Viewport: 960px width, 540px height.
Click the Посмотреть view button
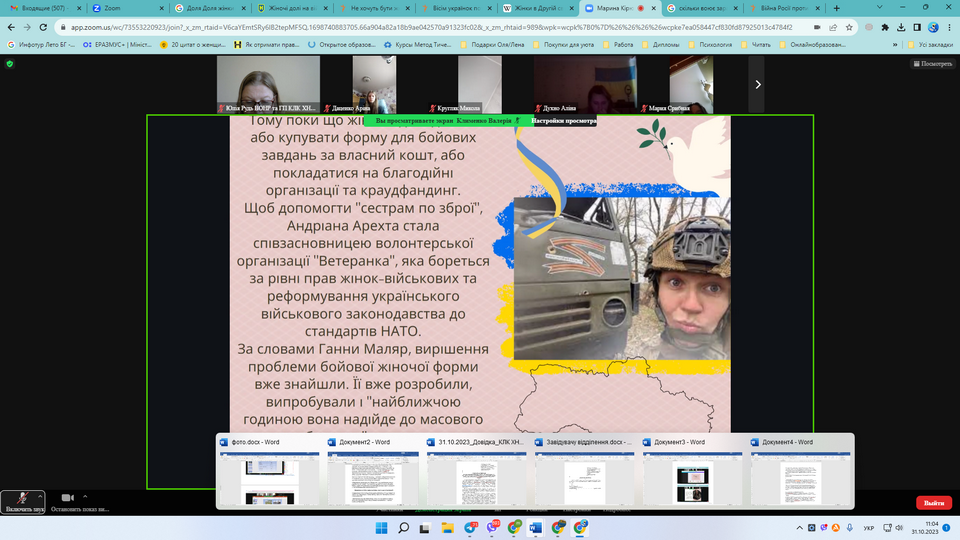tap(931, 63)
